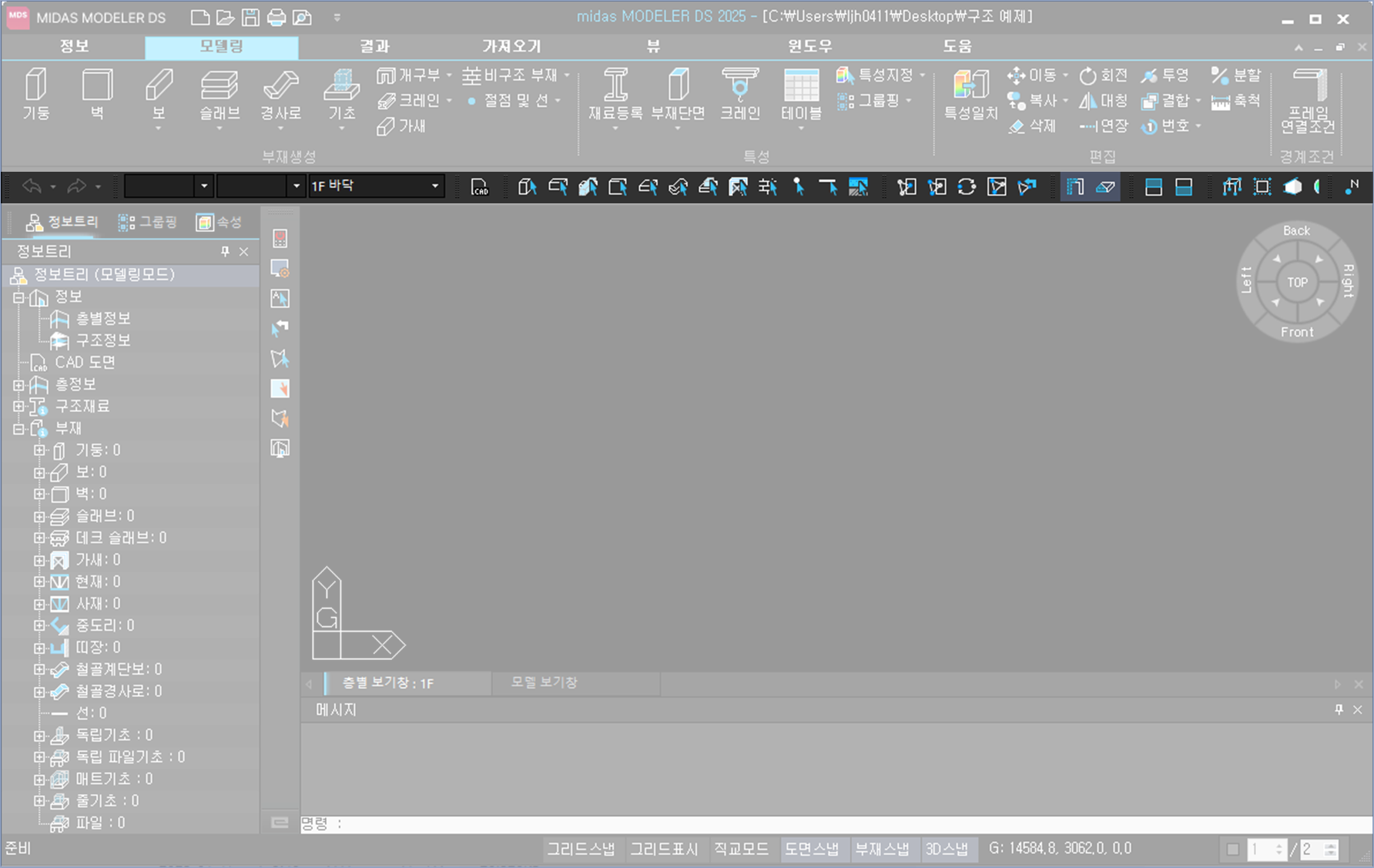1374x868 pixels.
Task: Pin the 메시지 panel
Action: pos(1339,709)
